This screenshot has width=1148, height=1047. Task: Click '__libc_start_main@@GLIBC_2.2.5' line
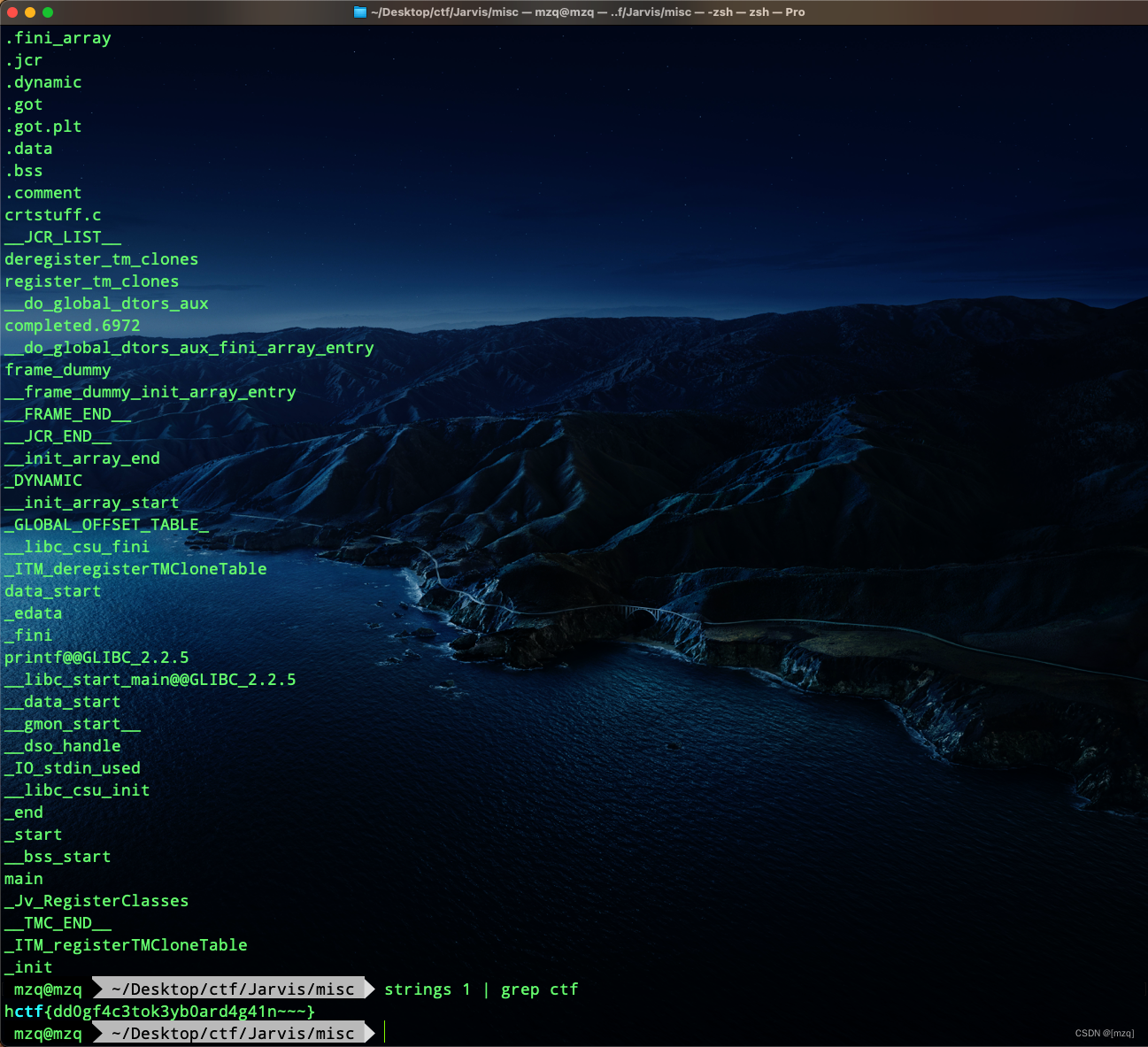pos(150,680)
